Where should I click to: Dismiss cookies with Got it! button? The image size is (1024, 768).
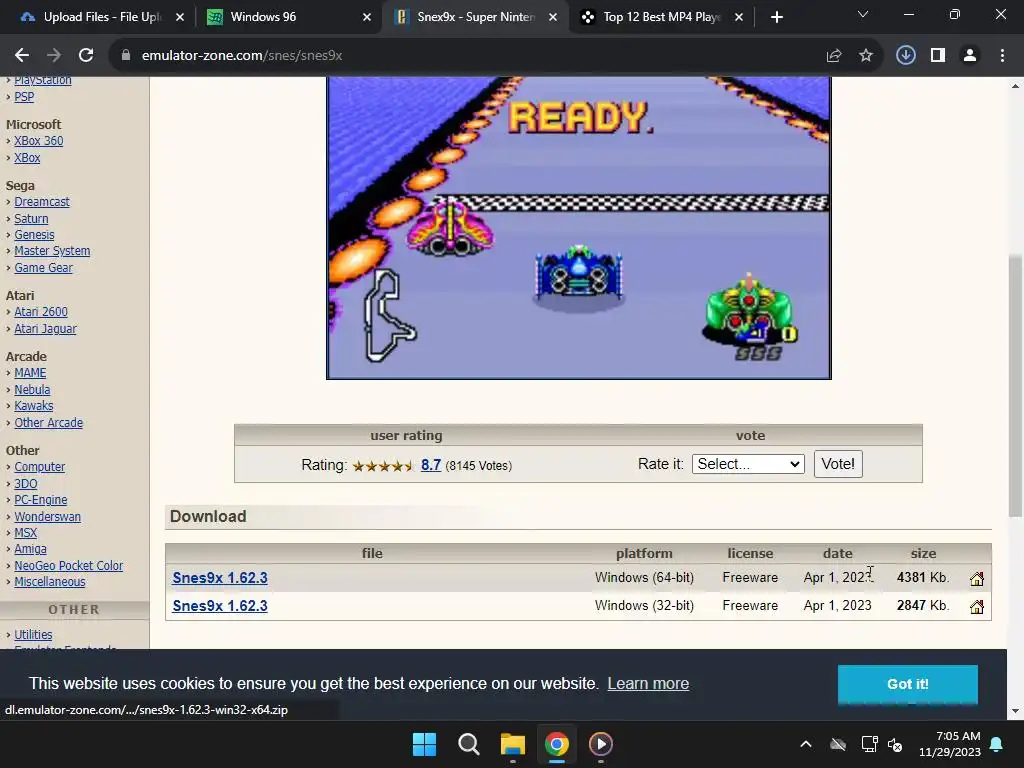(x=908, y=684)
